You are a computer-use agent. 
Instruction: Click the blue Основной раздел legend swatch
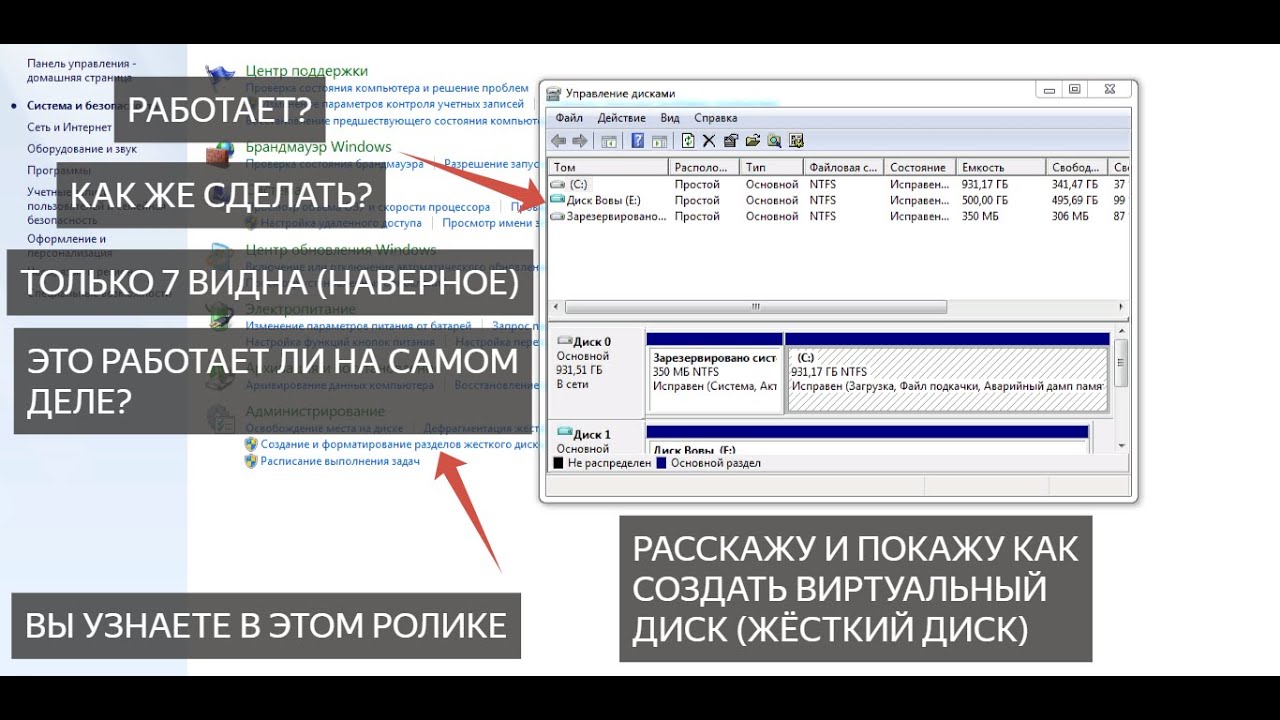pyautogui.click(x=661, y=463)
